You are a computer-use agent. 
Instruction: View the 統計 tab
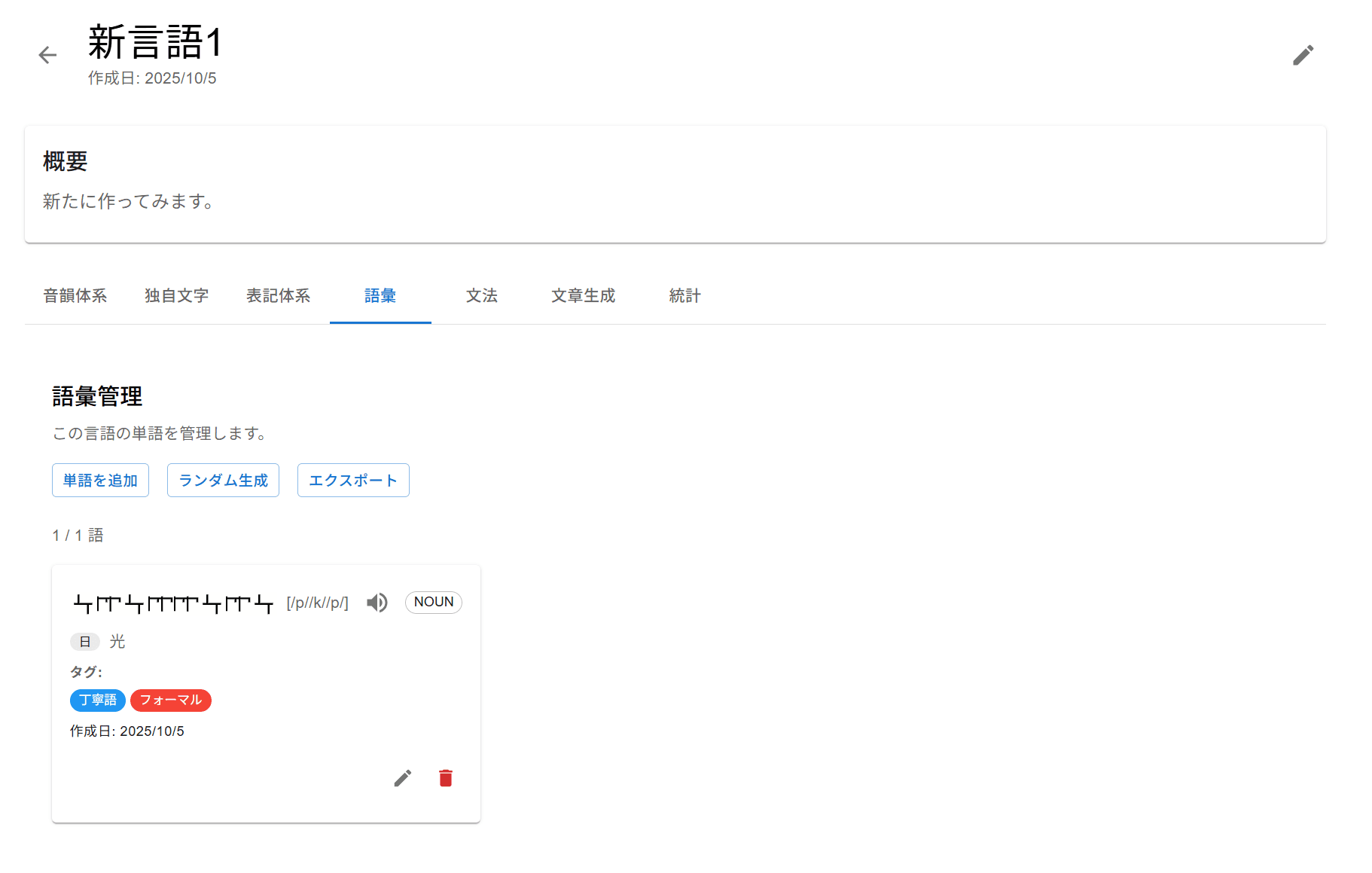[x=685, y=296]
